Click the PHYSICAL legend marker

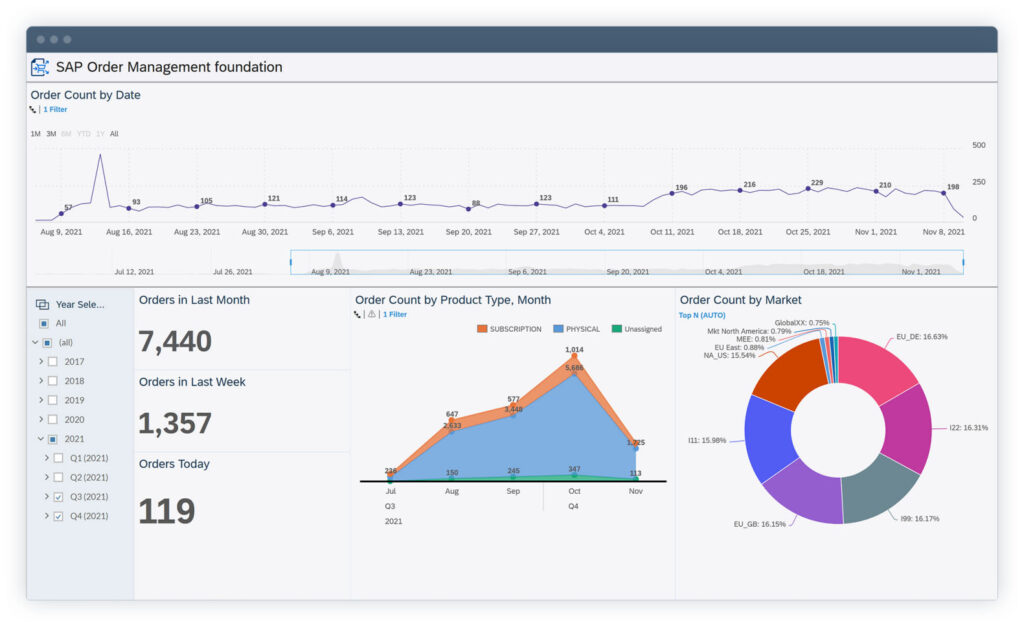(x=558, y=329)
